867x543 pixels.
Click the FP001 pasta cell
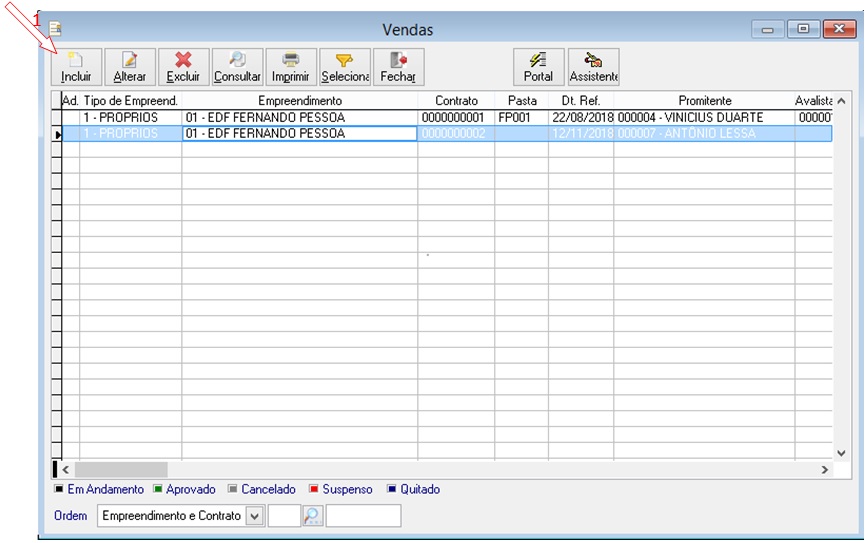coord(522,117)
